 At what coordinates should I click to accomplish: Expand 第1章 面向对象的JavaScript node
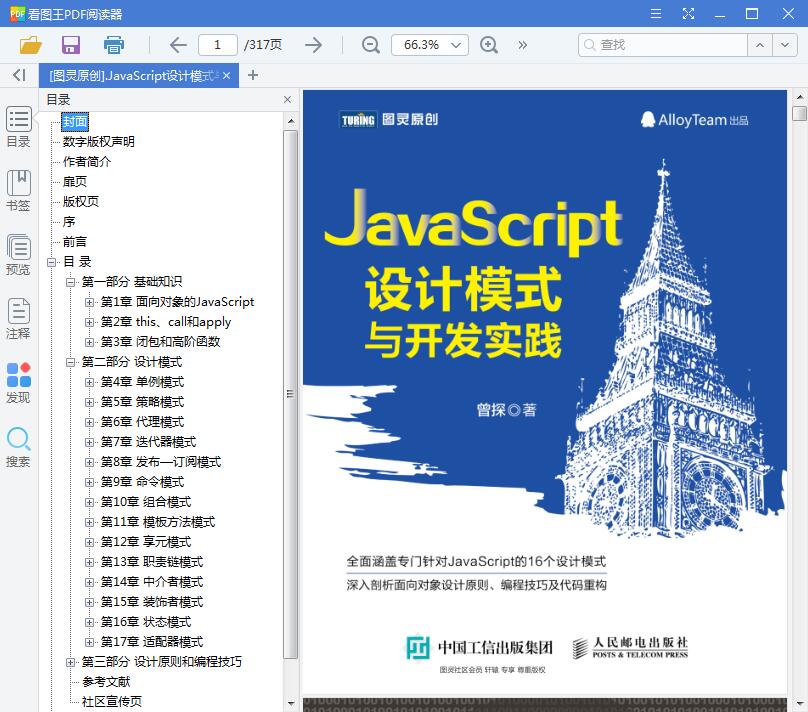(89, 302)
